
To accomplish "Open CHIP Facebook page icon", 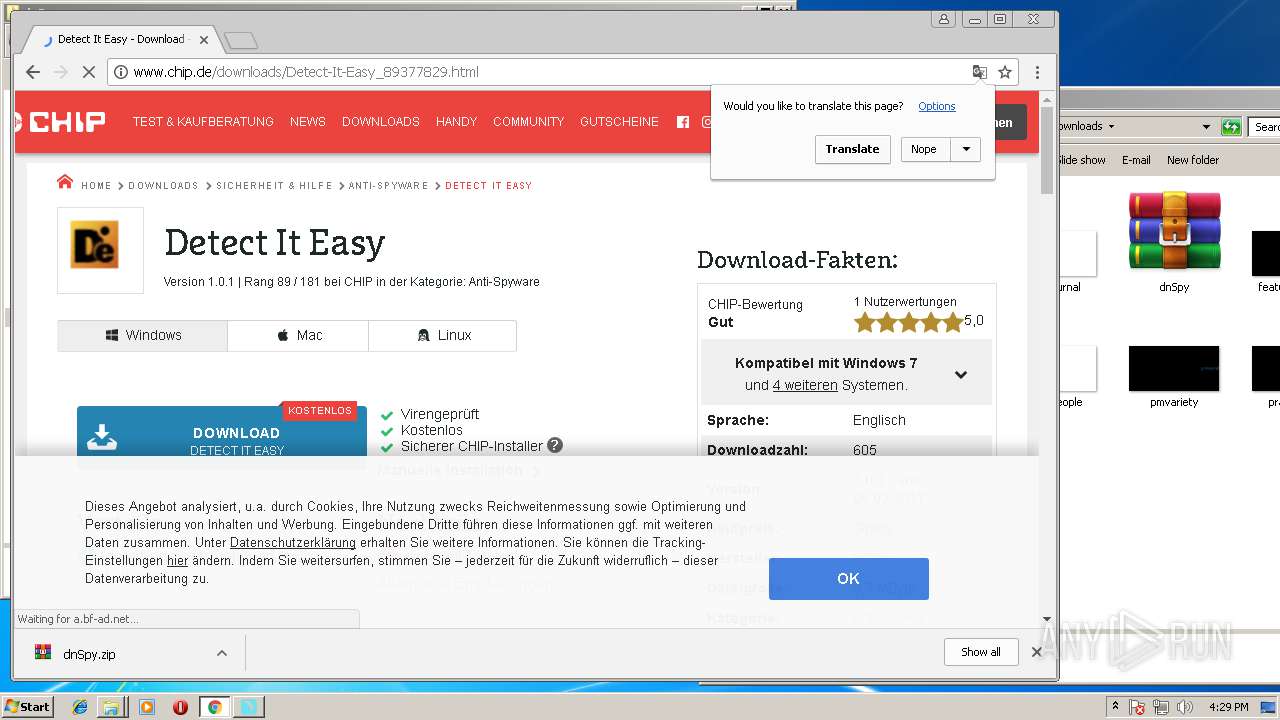I will click(x=683, y=122).
